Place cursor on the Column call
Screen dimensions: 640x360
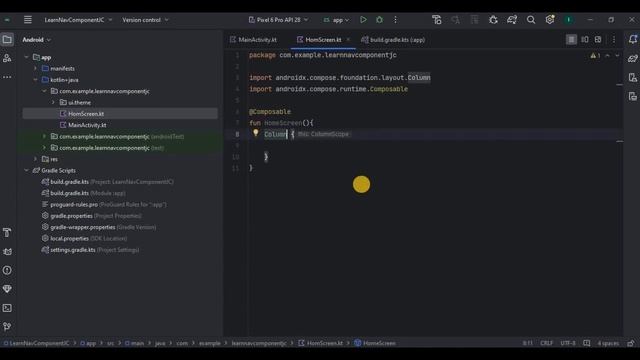click(x=275, y=134)
